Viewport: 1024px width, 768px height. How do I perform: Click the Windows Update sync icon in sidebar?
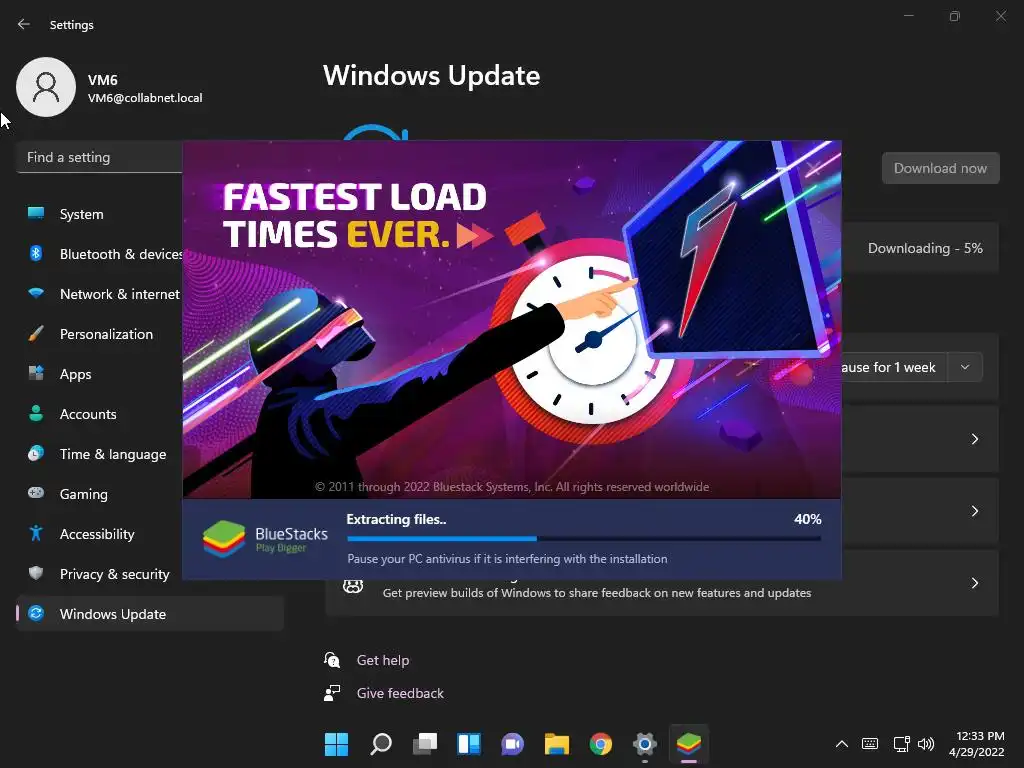(x=36, y=613)
